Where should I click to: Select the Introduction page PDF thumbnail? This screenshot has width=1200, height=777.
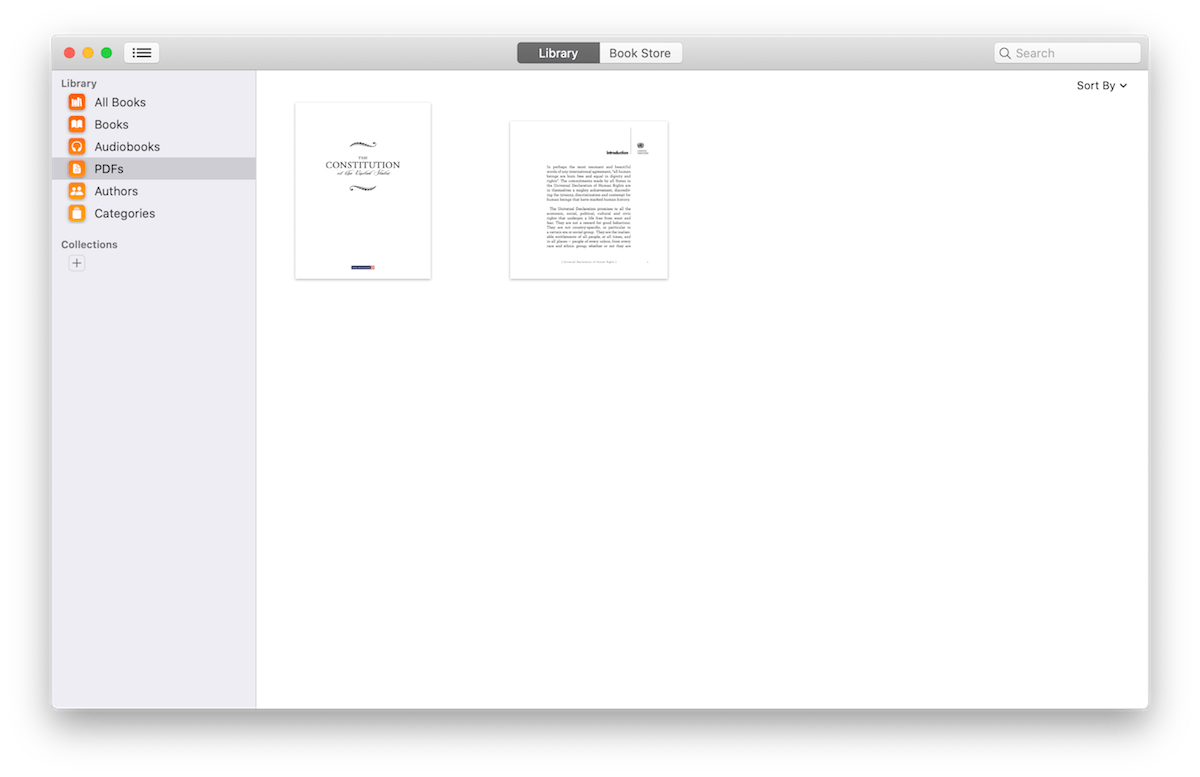[588, 200]
